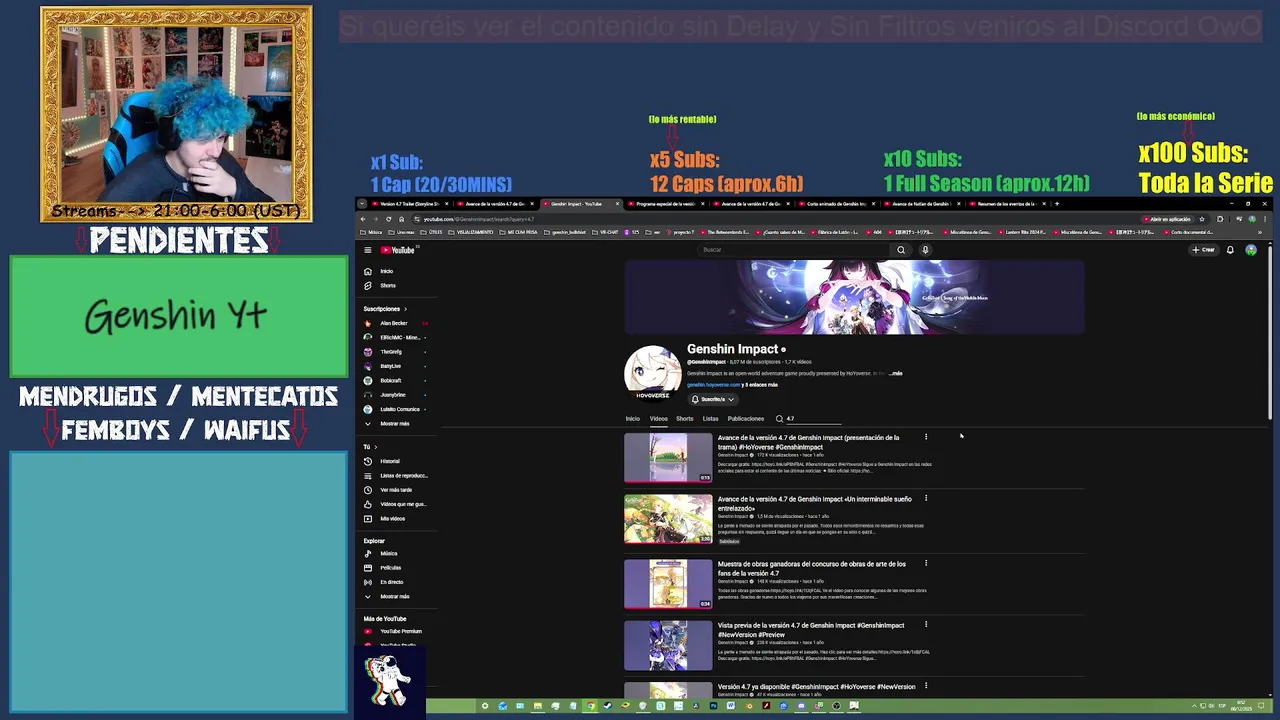
Task: Open the YouTube hamburger guide menu
Action: click(368, 250)
